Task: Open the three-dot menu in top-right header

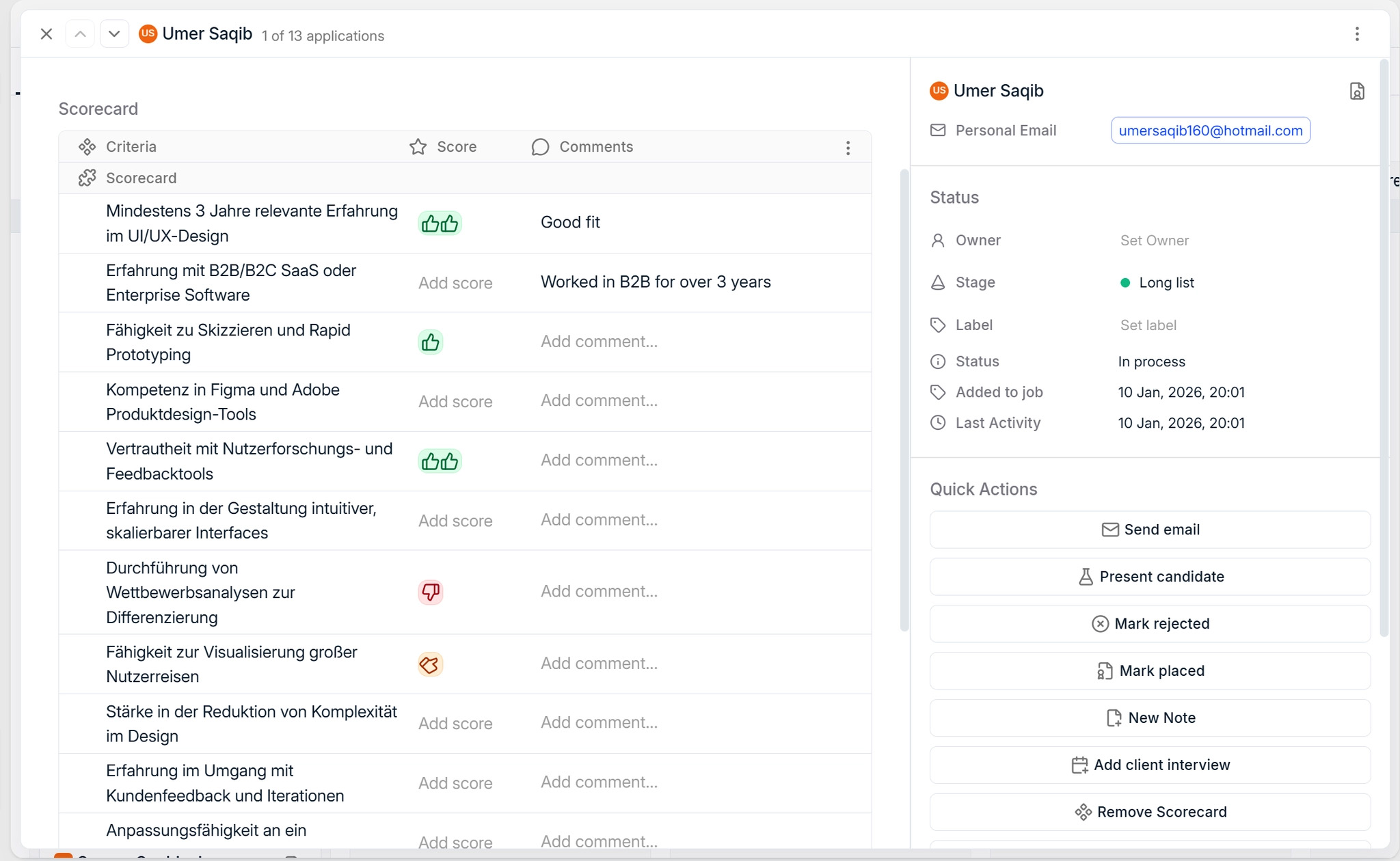Action: click(1357, 34)
